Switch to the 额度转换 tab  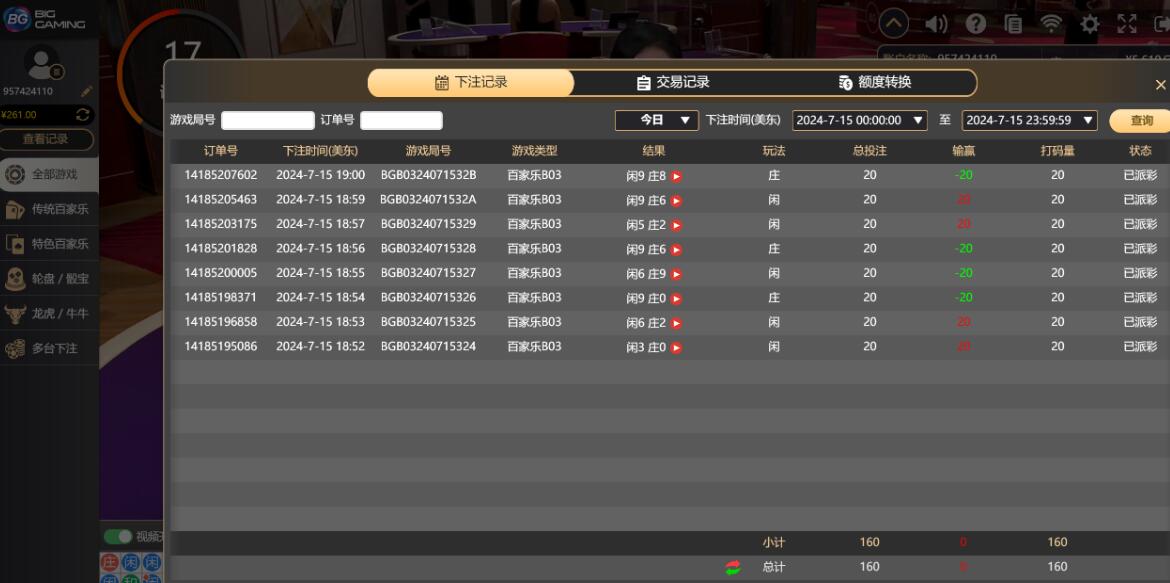point(875,83)
